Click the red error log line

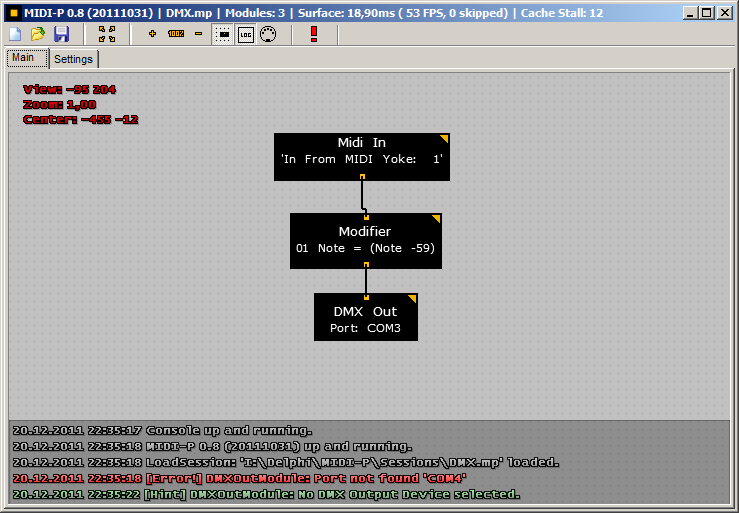click(239, 478)
